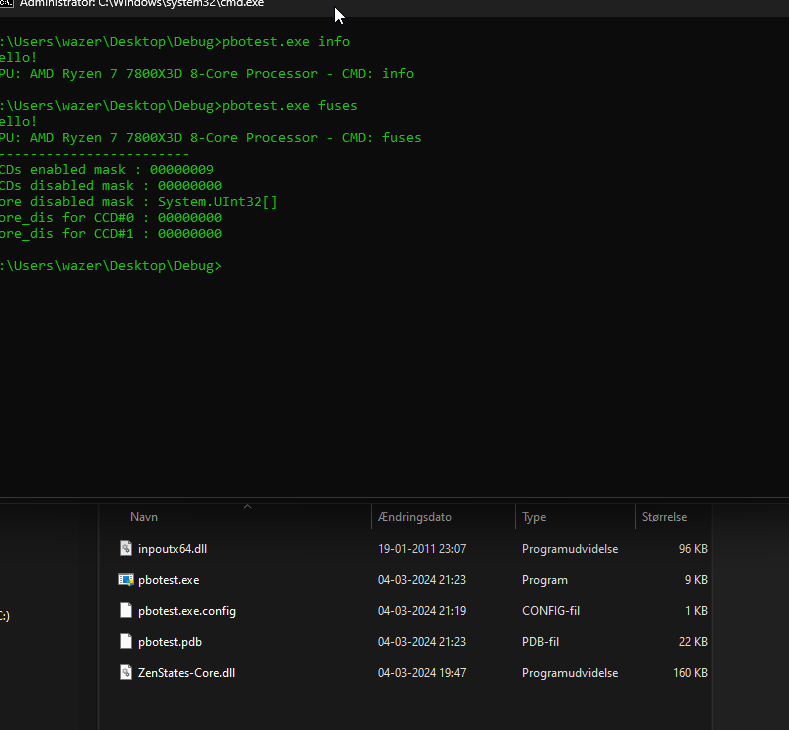
Task: Click the 1 KB size value
Action: click(x=696, y=610)
